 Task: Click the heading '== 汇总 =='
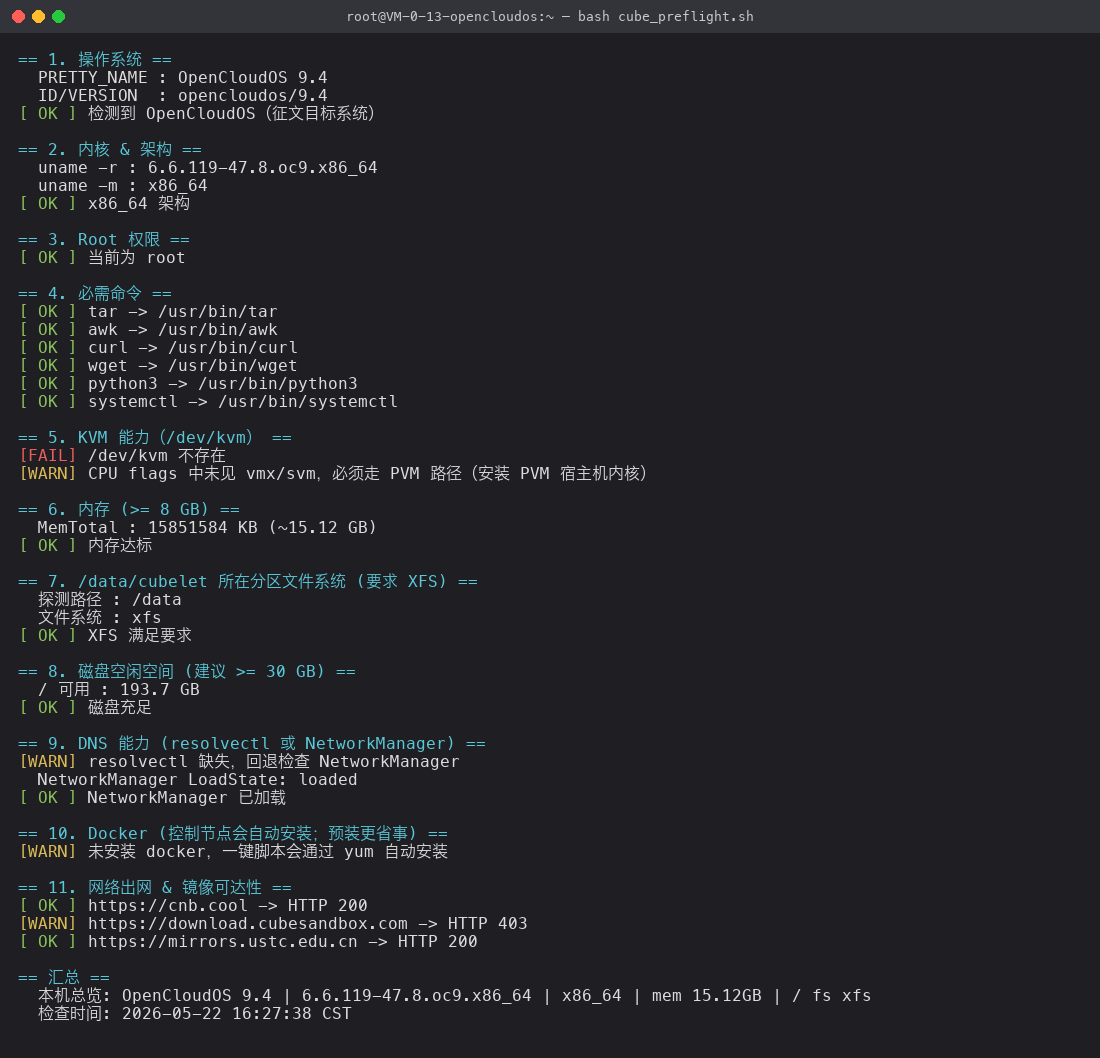click(64, 977)
